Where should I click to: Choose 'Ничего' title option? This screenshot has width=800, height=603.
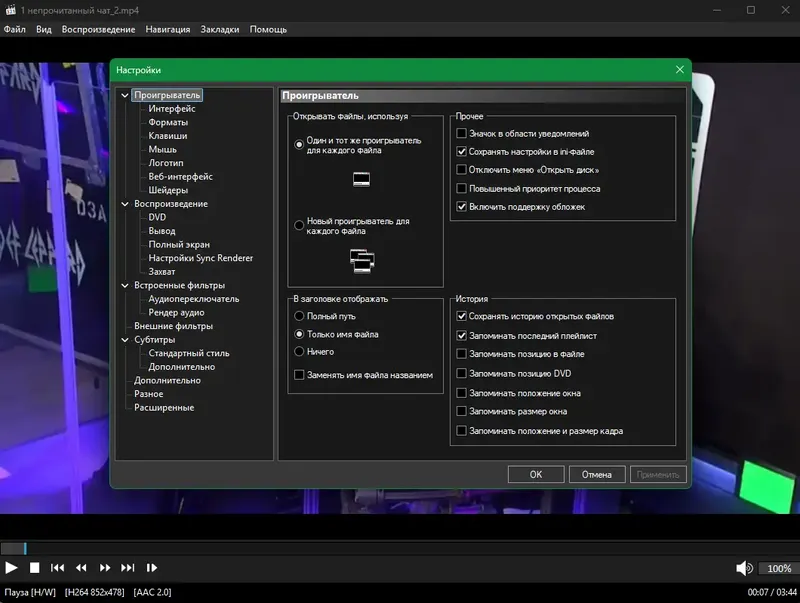299,351
